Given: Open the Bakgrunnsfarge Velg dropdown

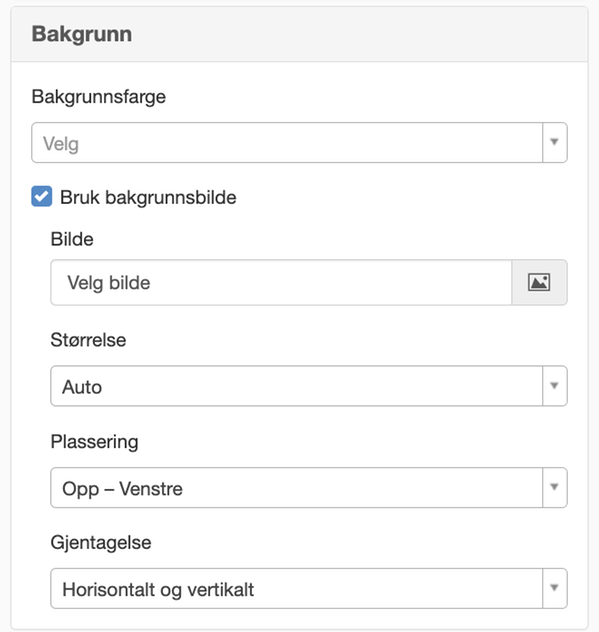Looking at the screenshot, I should click(x=300, y=143).
